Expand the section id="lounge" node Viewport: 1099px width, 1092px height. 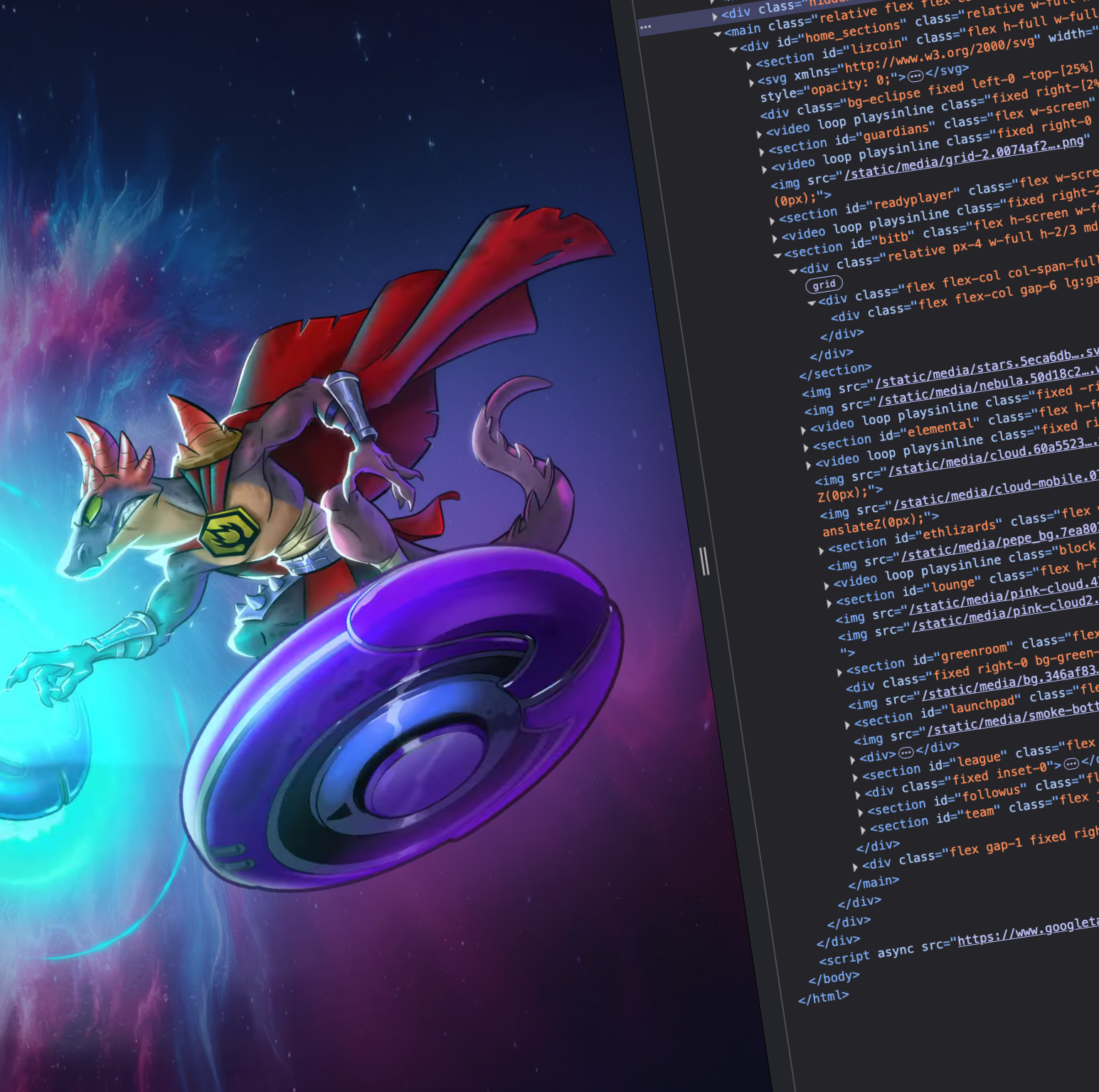tap(829, 603)
